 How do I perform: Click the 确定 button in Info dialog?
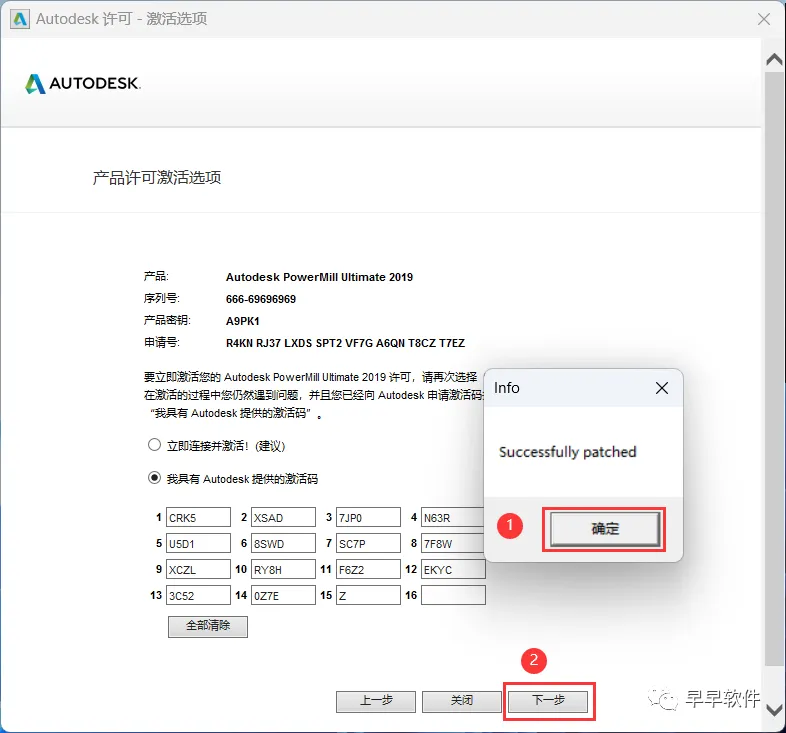click(x=605, y=529)
